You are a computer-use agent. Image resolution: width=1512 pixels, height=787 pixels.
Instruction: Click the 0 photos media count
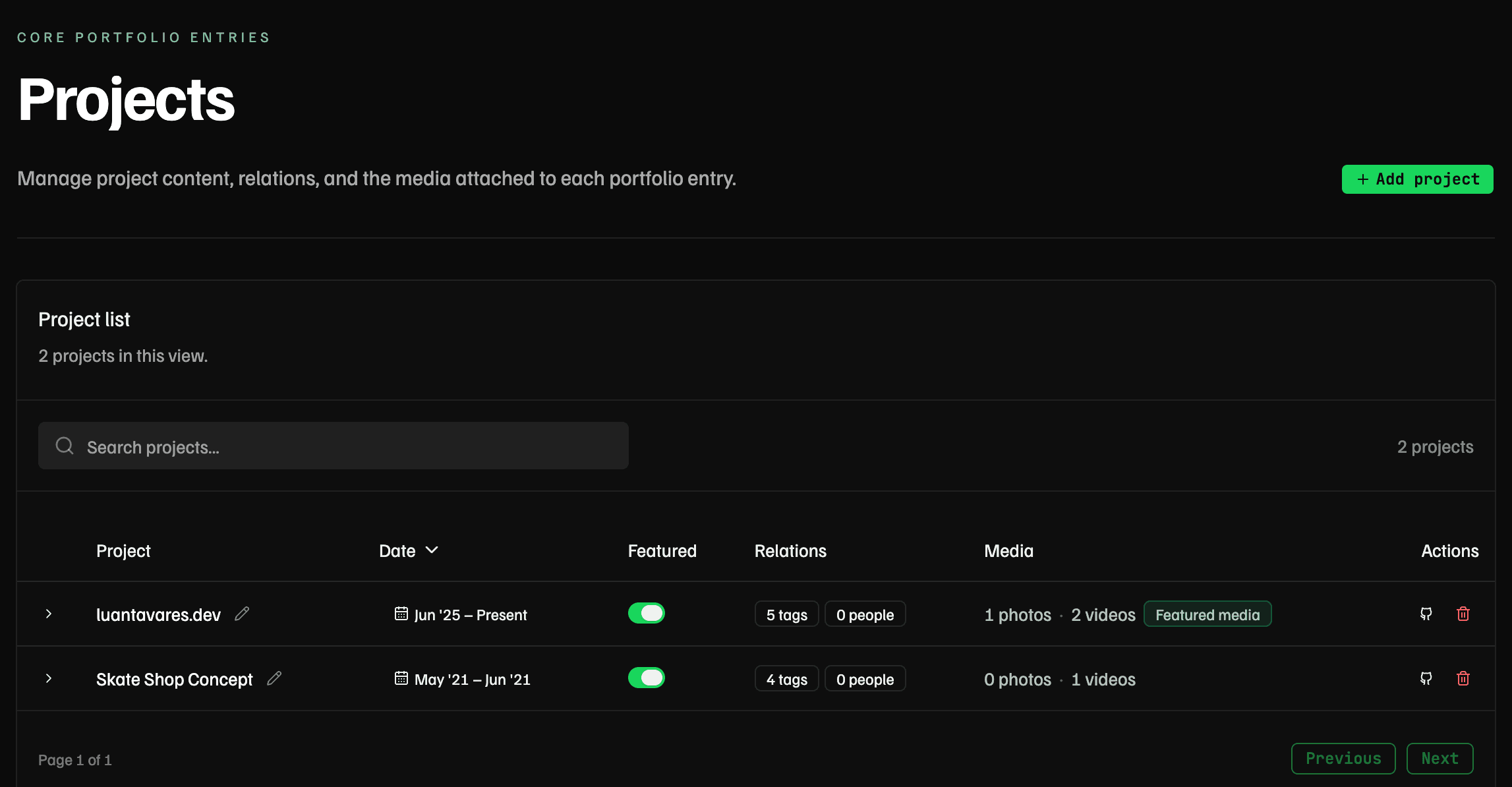[1018, 680]
